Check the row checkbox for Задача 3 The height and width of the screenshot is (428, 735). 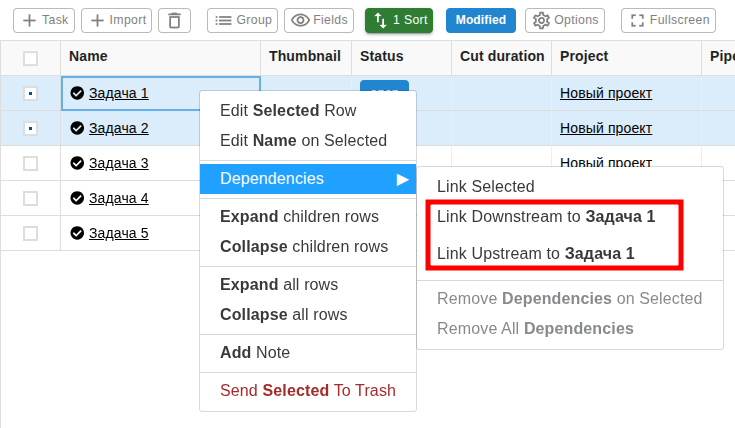point(30,163)
